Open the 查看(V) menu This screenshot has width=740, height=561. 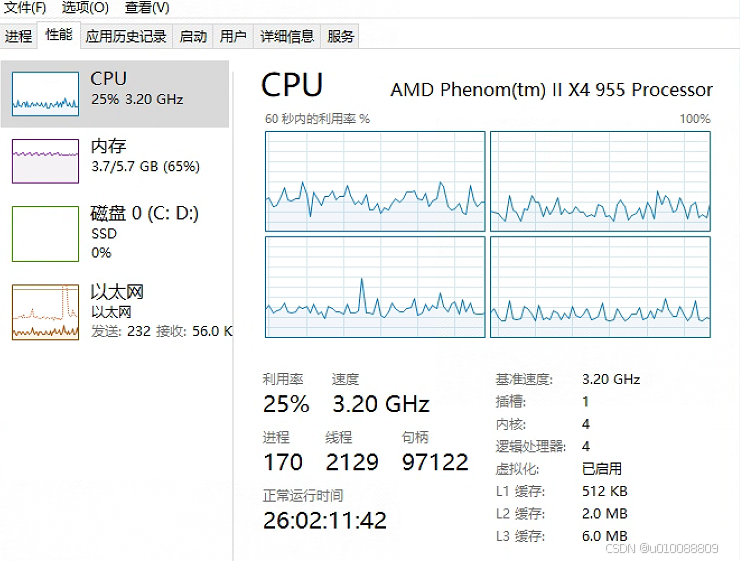pyautogui.click(x=147, y=8)
